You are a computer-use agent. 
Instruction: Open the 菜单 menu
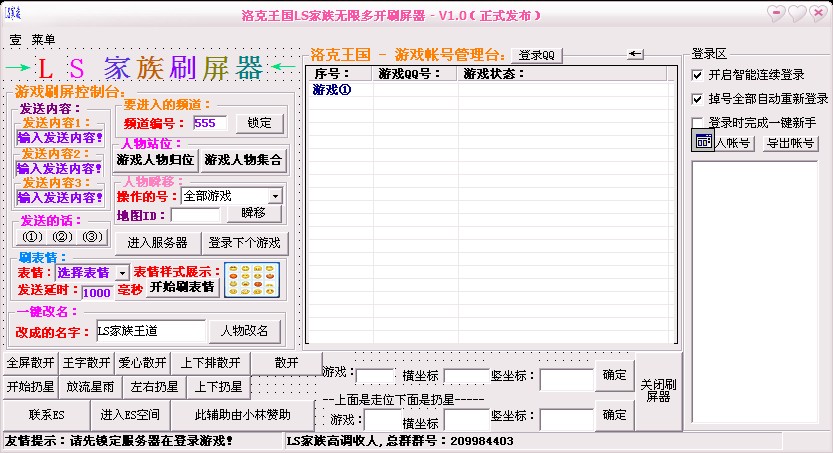coord(43,39)
